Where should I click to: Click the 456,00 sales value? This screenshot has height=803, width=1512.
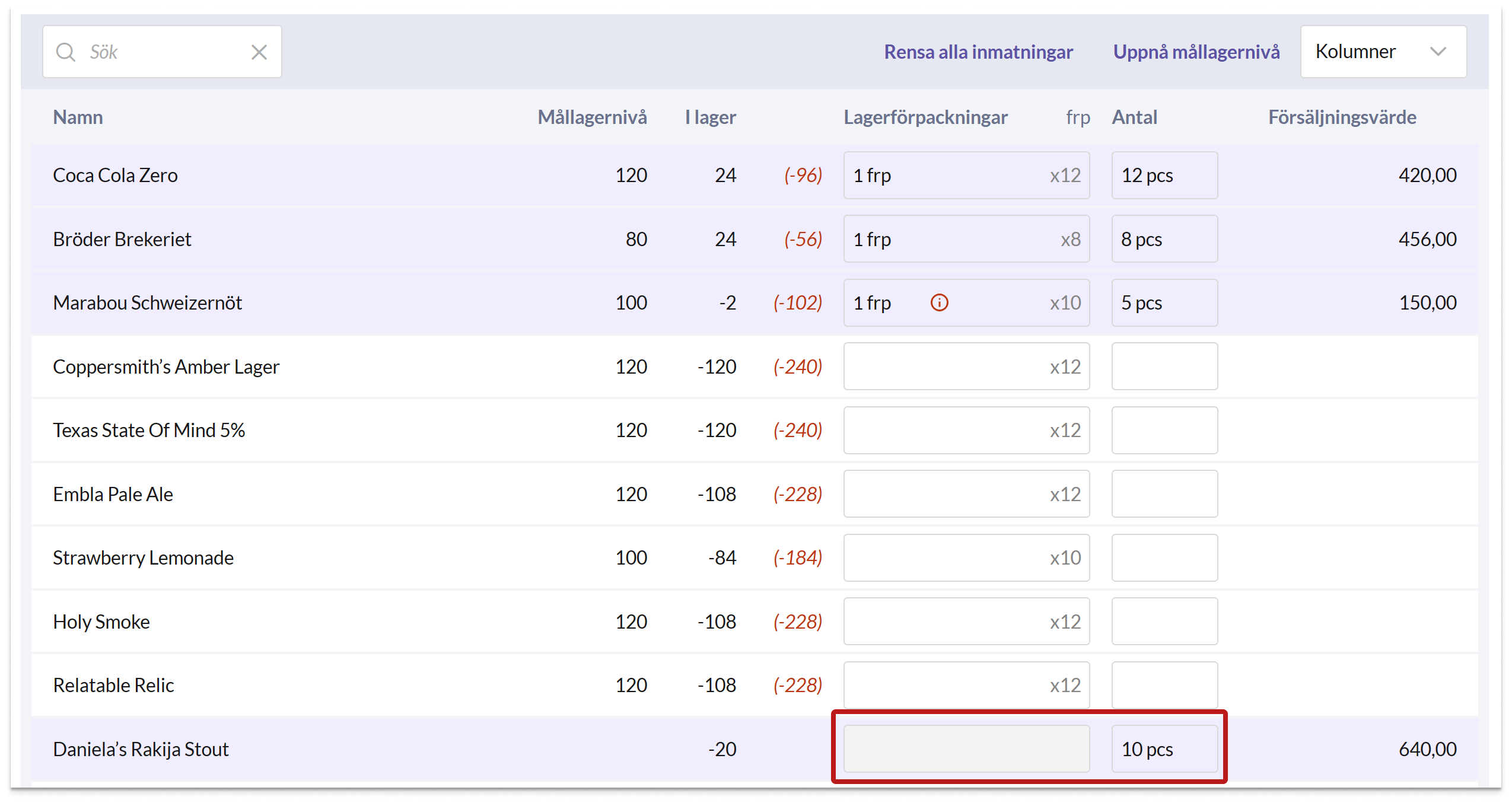[1427, 239]
